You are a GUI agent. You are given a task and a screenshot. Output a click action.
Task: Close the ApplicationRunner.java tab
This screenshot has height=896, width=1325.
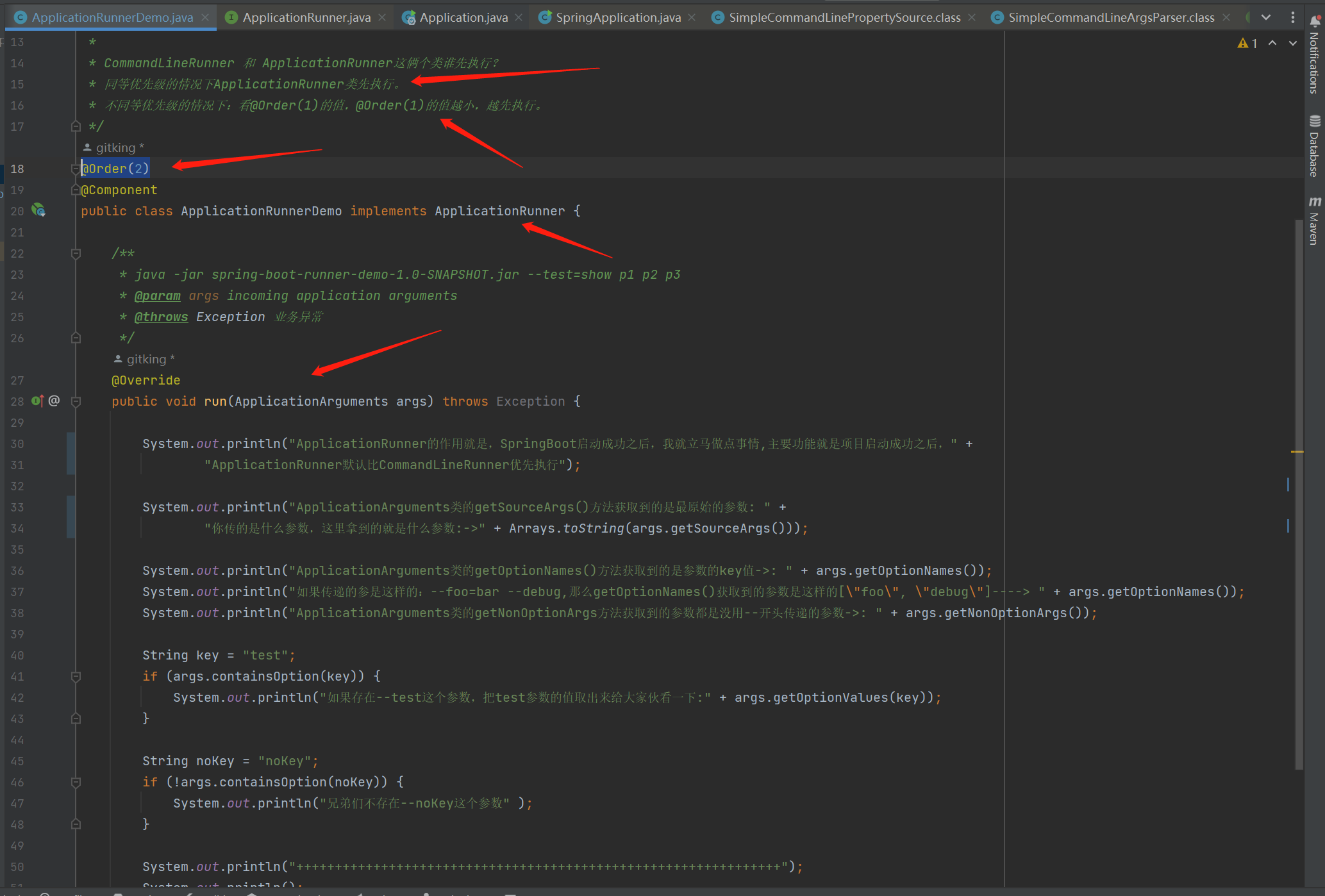(382, 17)
